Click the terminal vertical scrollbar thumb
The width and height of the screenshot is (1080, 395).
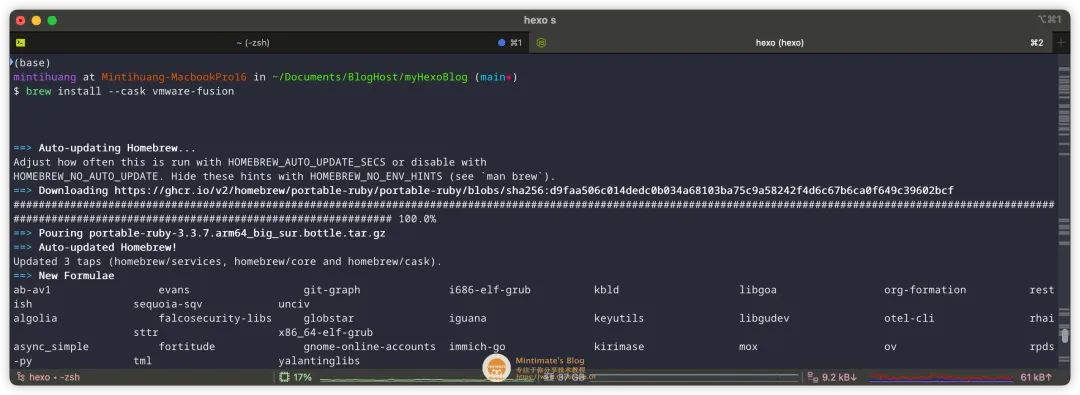pos(1065,336)
